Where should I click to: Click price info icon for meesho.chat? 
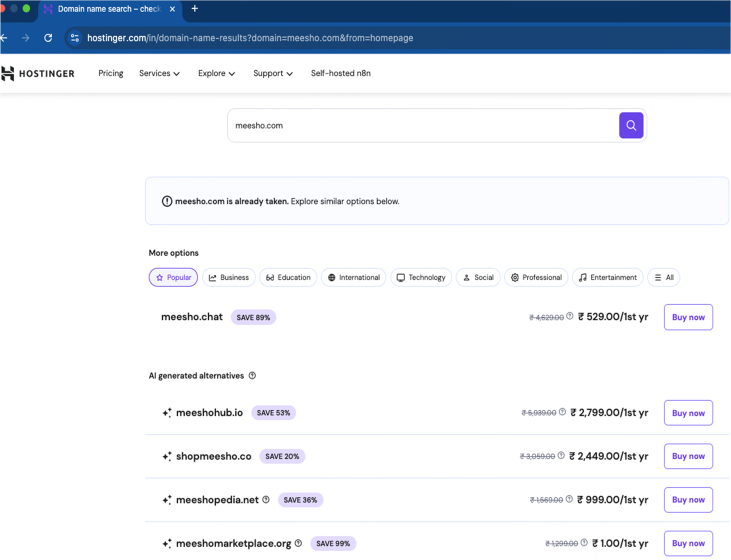coord(570,316)
